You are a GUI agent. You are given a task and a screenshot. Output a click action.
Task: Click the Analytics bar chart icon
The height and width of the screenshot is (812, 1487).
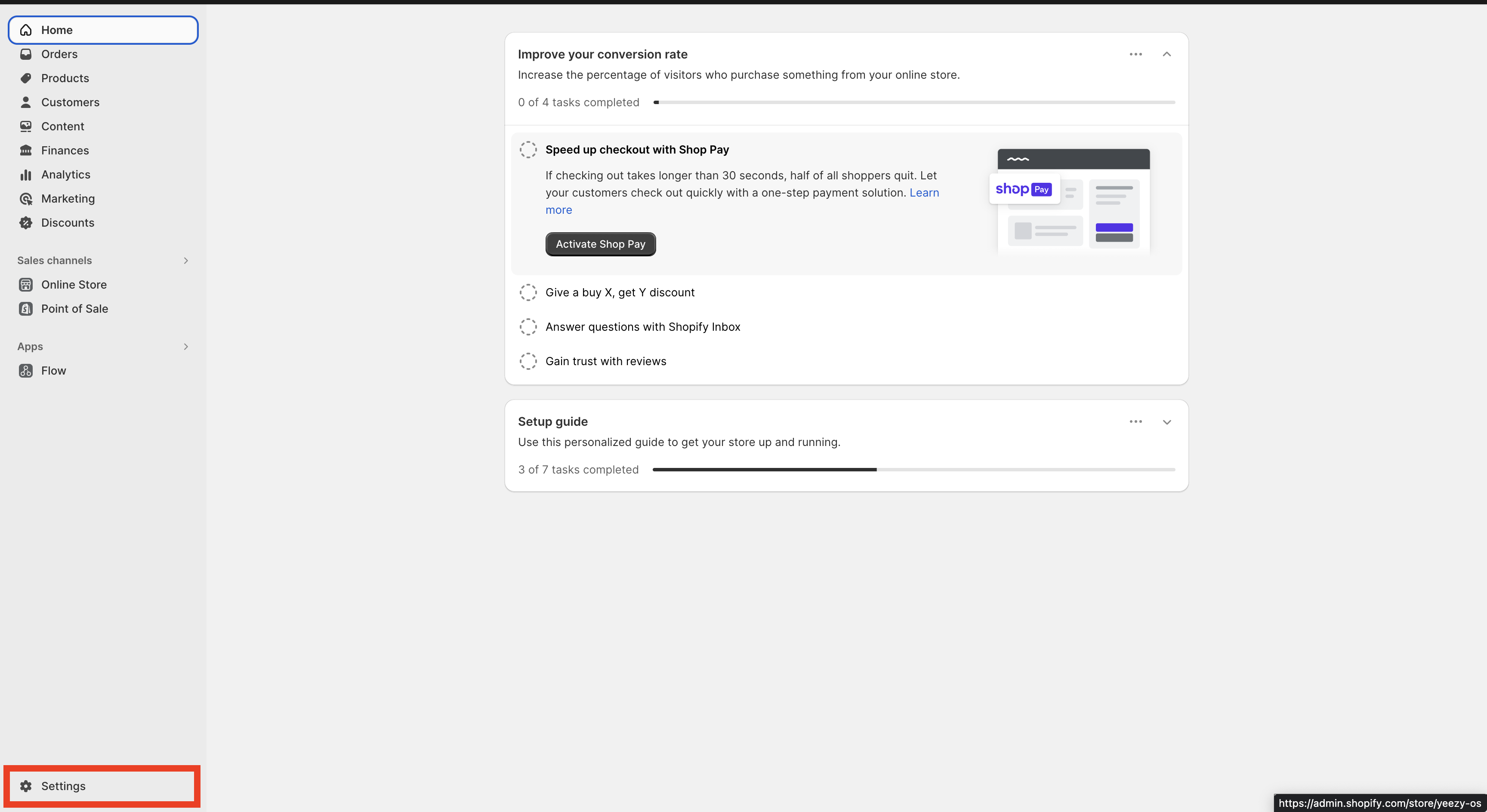coord(25,174)
